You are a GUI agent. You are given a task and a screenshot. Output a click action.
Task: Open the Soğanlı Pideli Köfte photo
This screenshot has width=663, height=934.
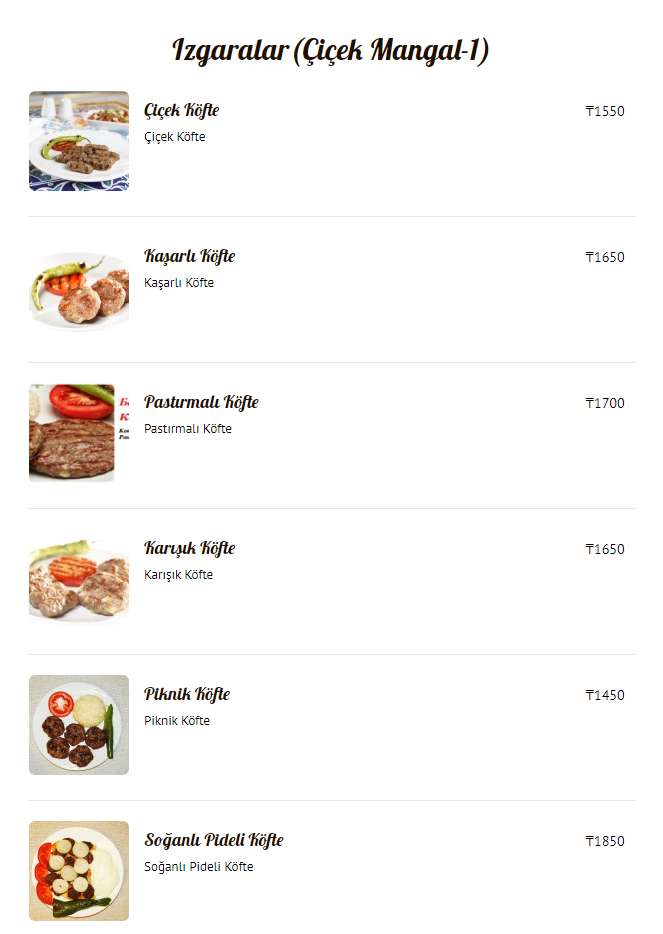pyautogui.click(x=79, y=871)
